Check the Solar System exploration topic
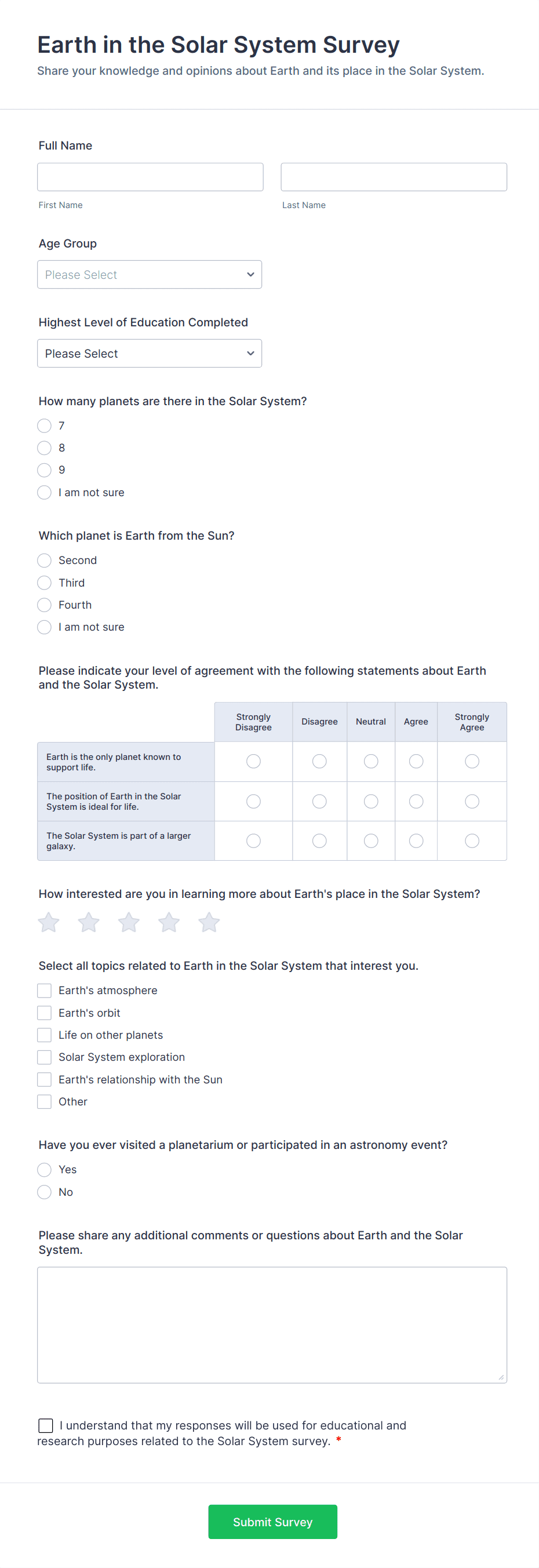Image resolution: width=539 pixels, height=1568 pixels. tap(44, 1057)
